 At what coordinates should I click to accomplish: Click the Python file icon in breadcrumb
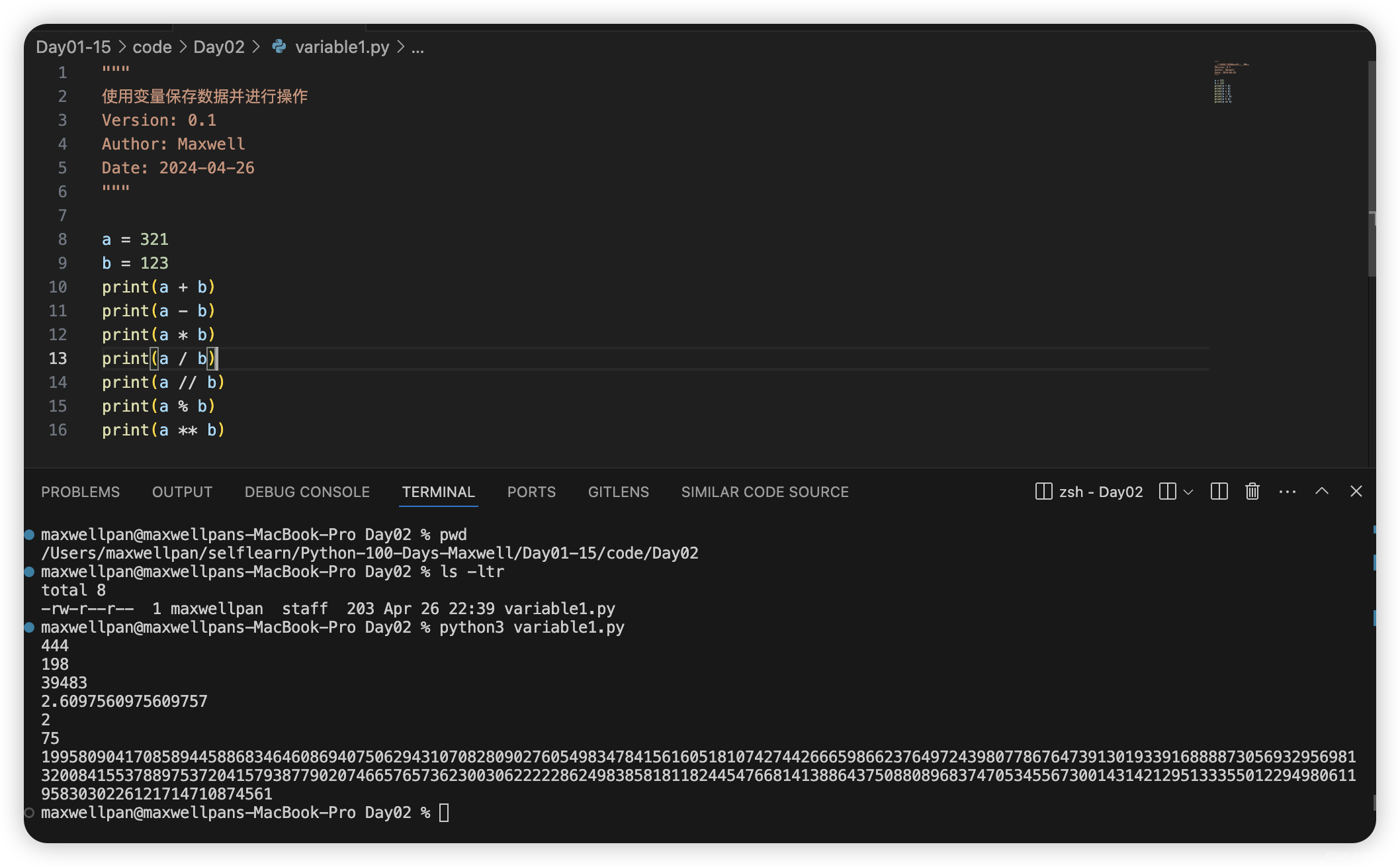(x=279, y=46)
